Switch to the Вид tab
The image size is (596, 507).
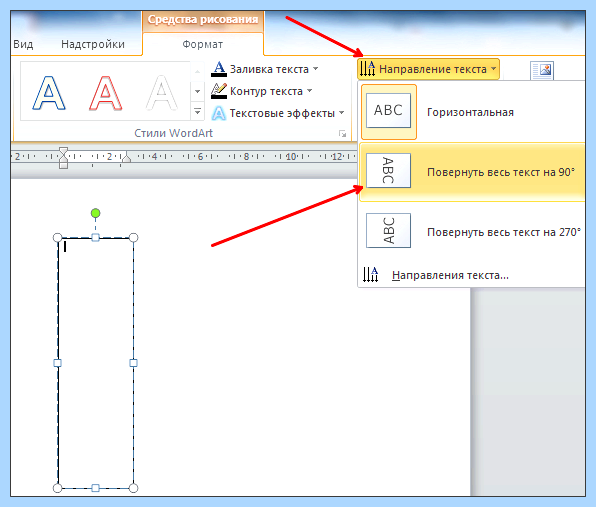click(x=23, y=44)
